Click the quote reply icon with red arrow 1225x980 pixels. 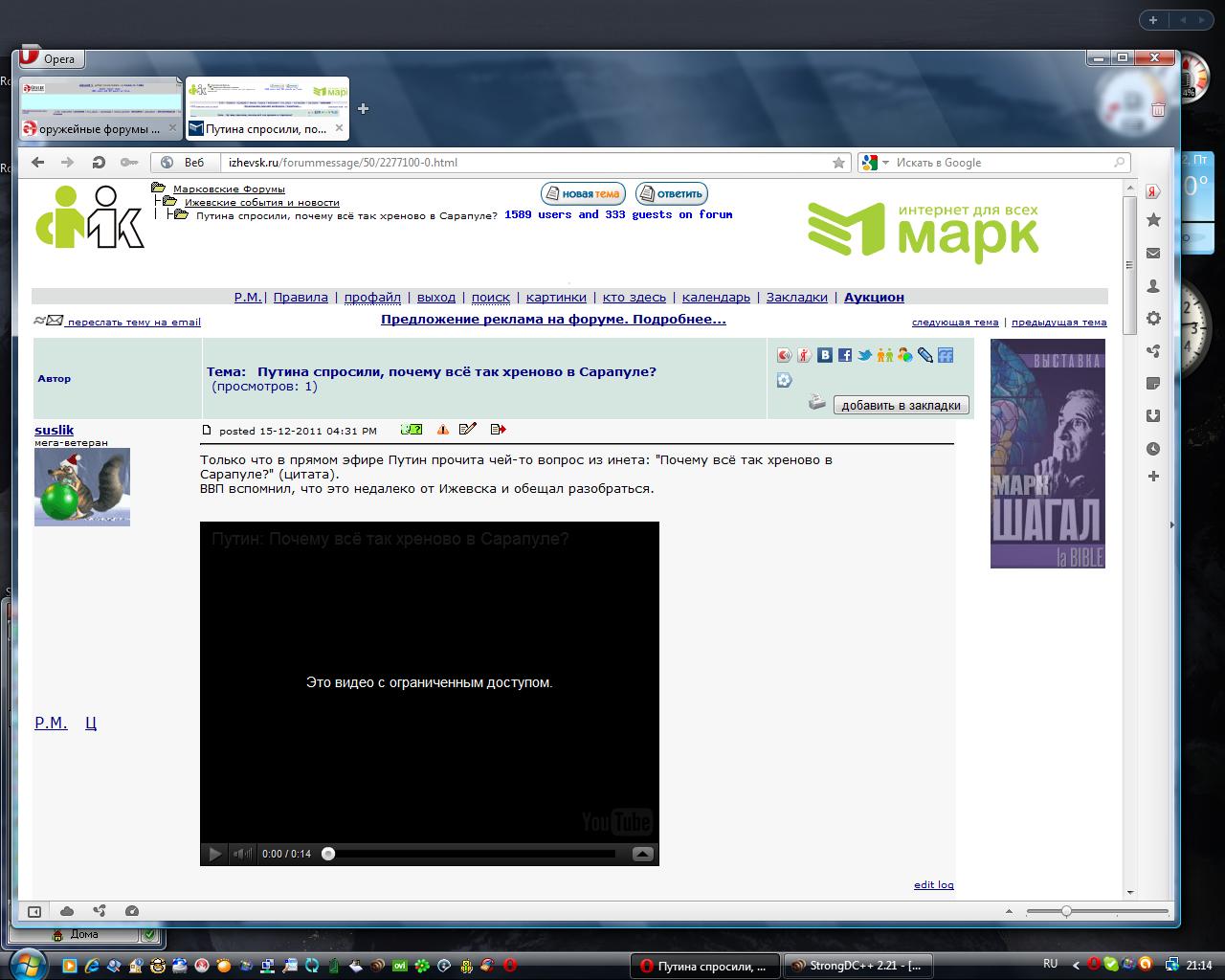[498, 430]
